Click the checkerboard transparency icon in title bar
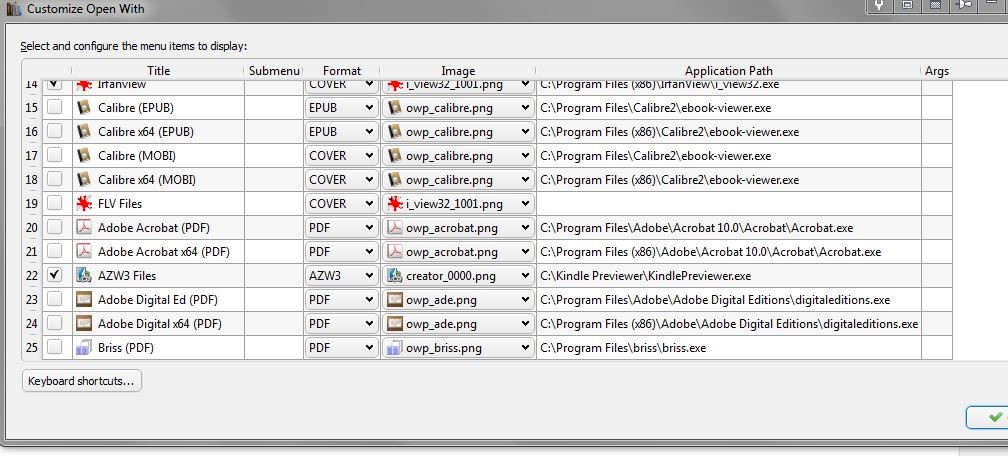This screenshot has height=456, width=1008. [936, 5]
